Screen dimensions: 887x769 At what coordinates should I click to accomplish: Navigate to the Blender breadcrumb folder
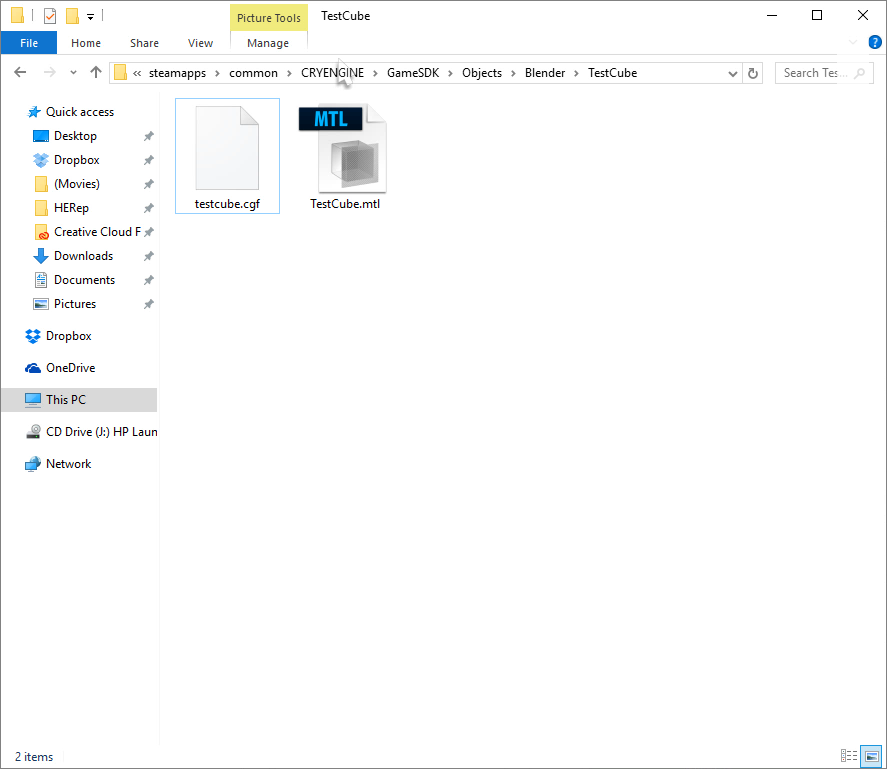click(x=544, y=73)
